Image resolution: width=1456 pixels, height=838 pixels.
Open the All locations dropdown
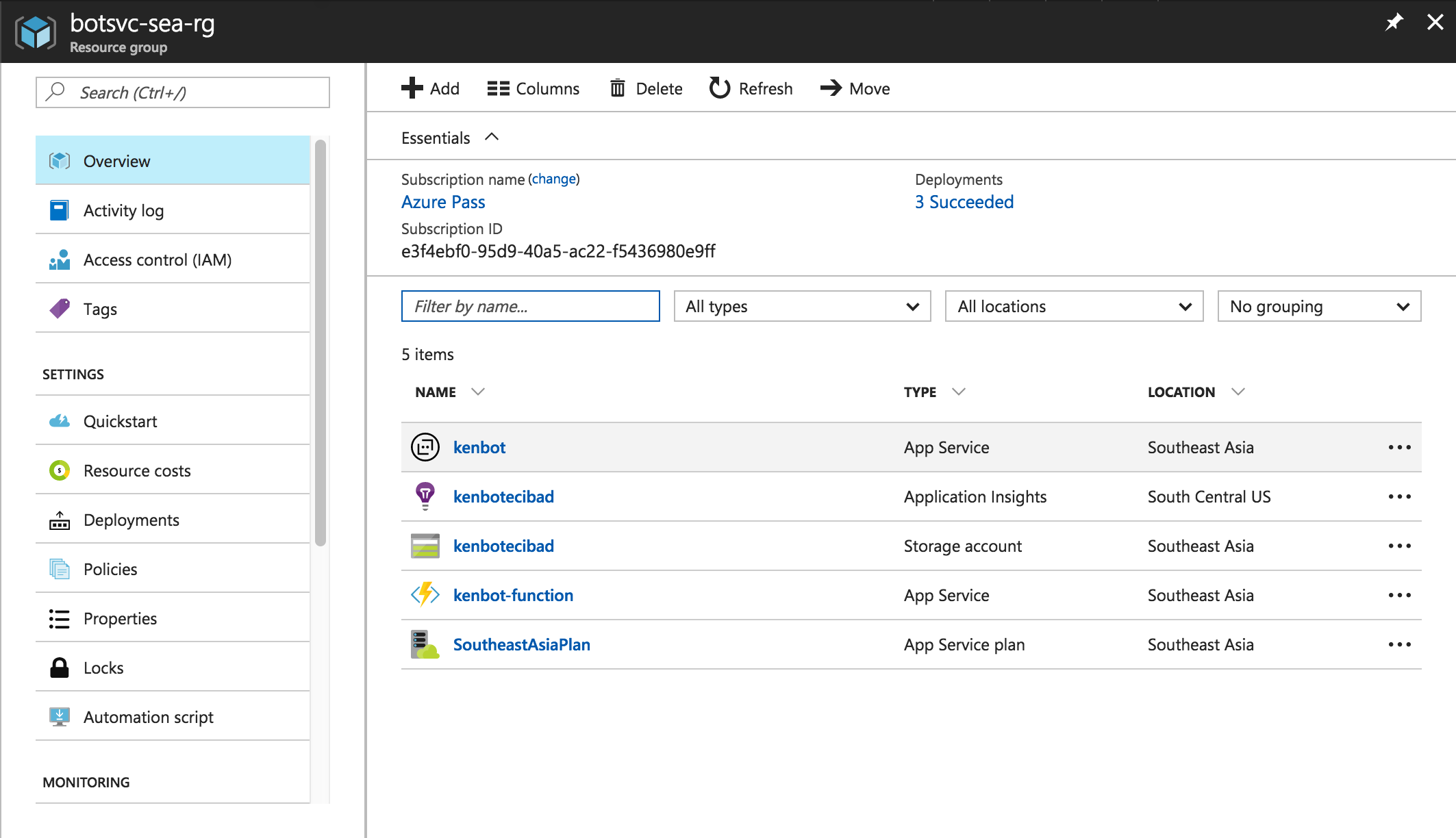(x=1074, y=306)
